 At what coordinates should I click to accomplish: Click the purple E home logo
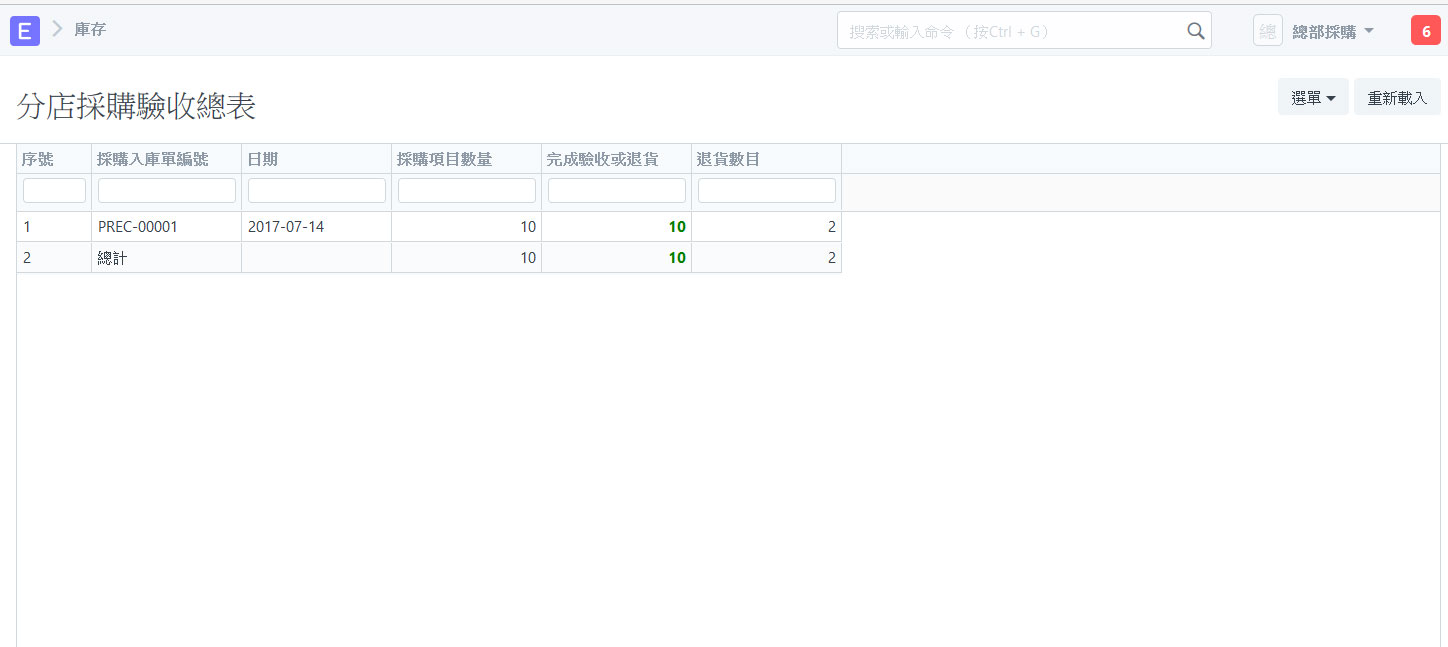(25, 31)
